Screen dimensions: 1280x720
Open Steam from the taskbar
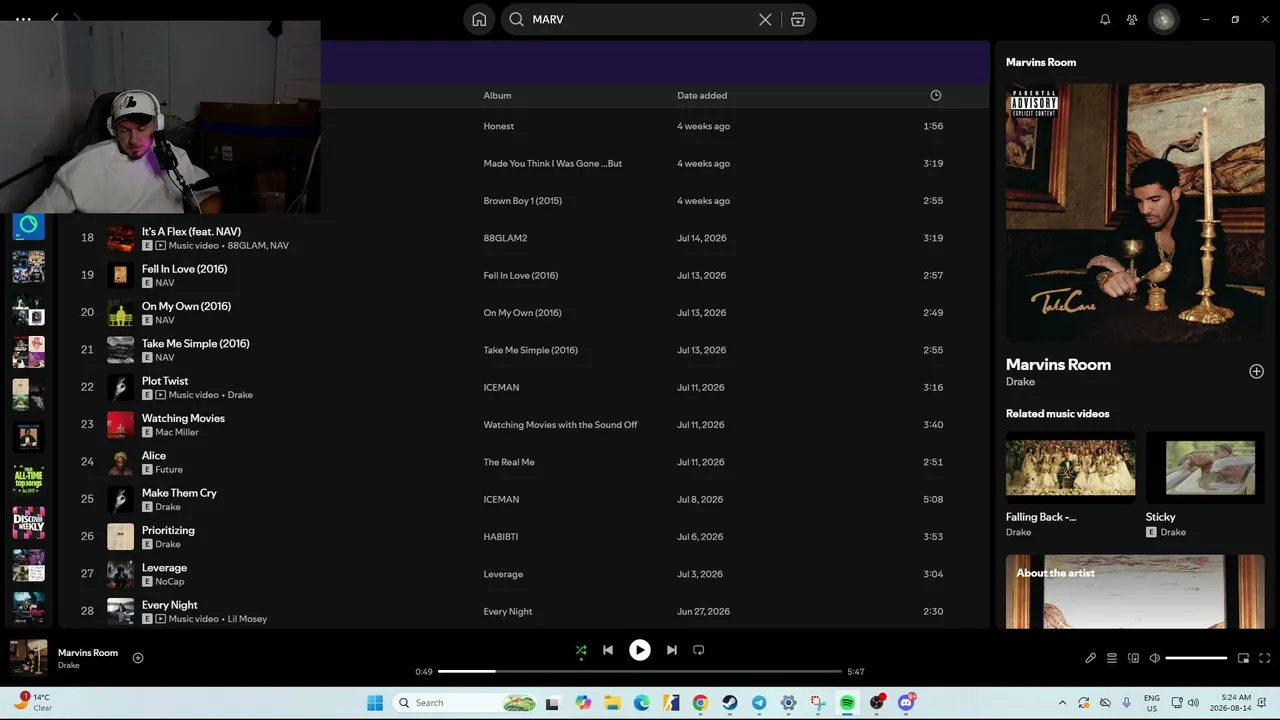coord(730,703)
